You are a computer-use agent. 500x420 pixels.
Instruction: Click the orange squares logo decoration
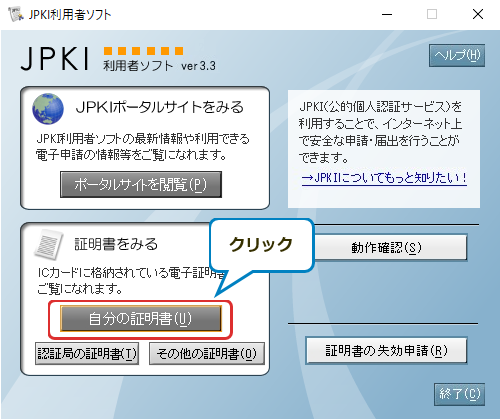(143, 51)
